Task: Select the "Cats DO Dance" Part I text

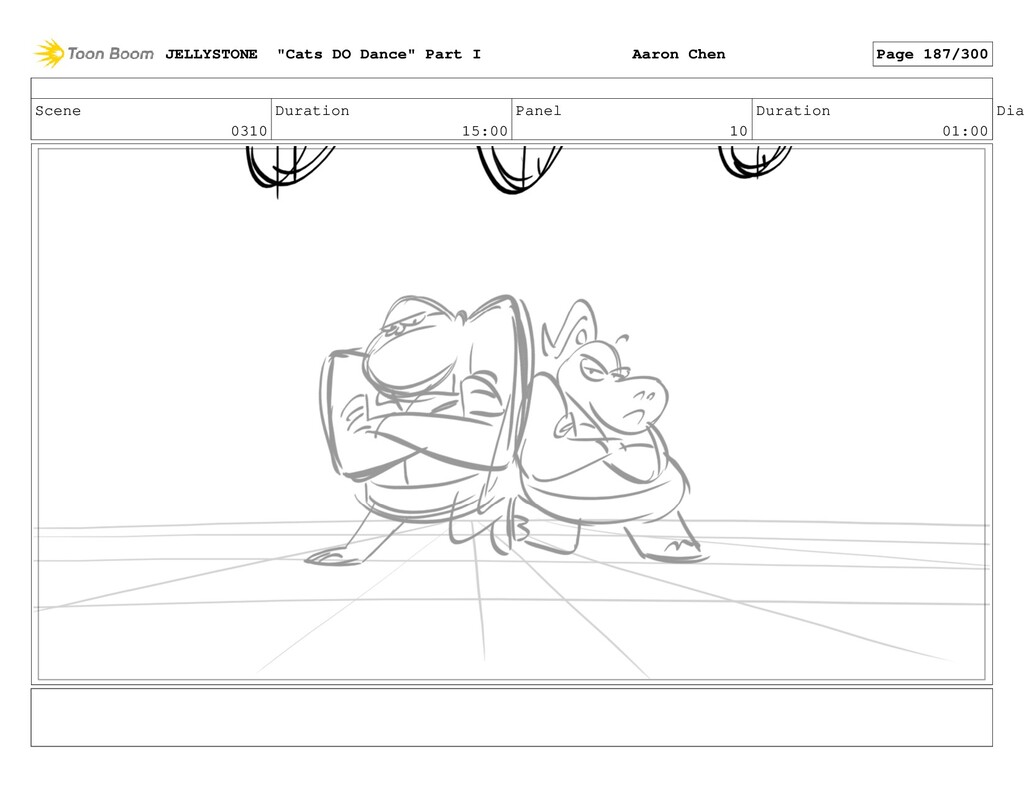Action: tap(379, 54)
